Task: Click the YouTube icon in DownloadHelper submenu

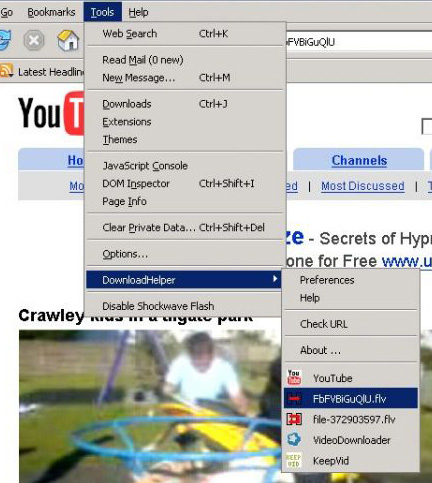Action: tap(294, 378)
